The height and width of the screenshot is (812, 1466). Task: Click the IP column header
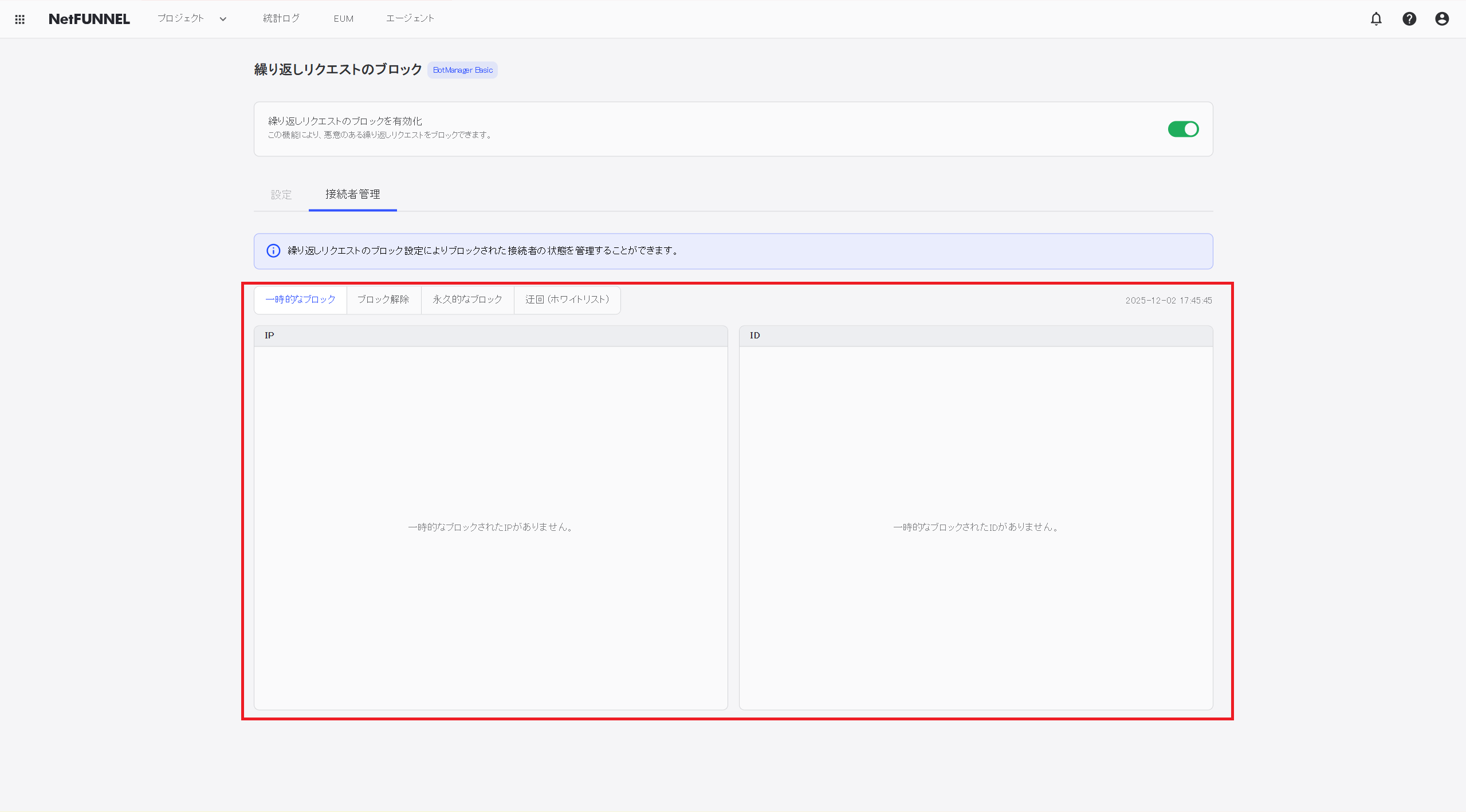(269, 336)
